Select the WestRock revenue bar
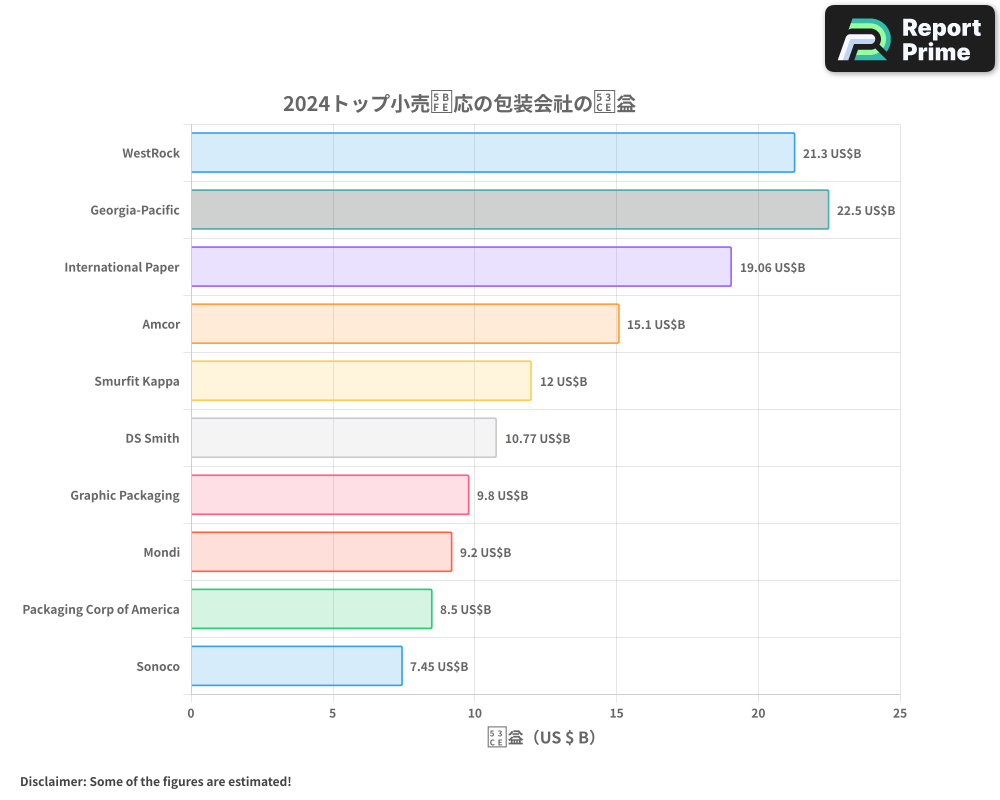This screenshot has height=800, width=1000. point(490,153)
